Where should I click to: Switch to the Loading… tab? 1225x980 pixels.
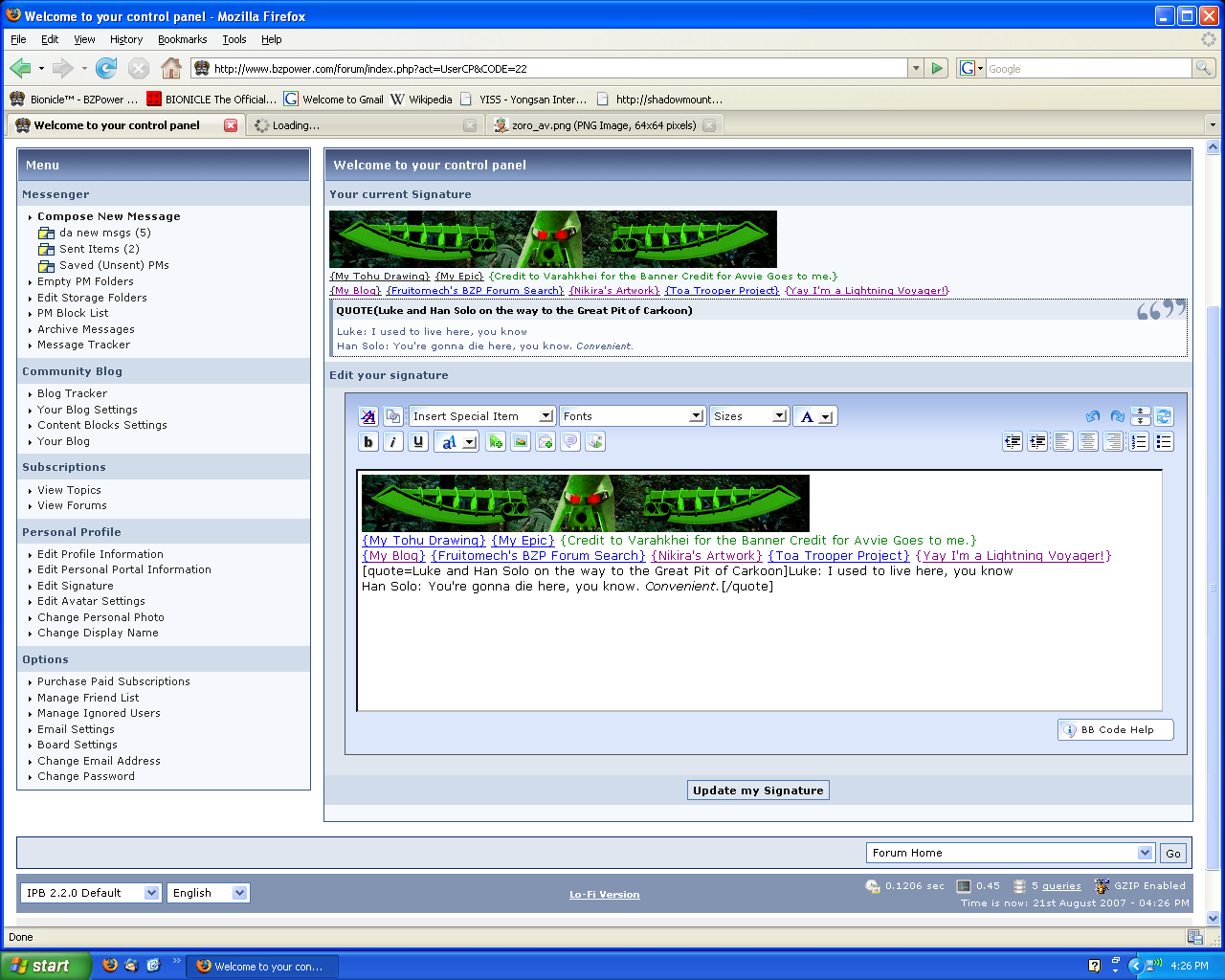point(365,125)
